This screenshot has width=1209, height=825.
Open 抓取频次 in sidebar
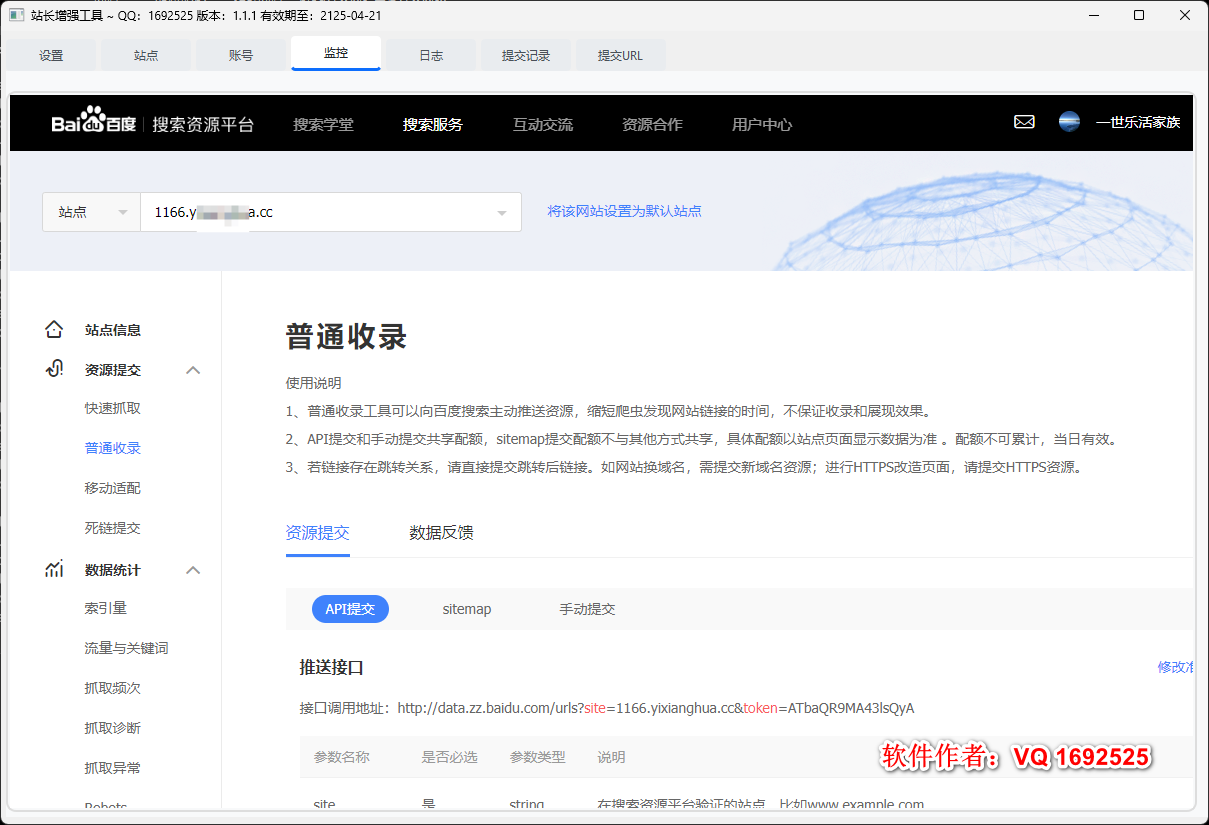(113, 688)
